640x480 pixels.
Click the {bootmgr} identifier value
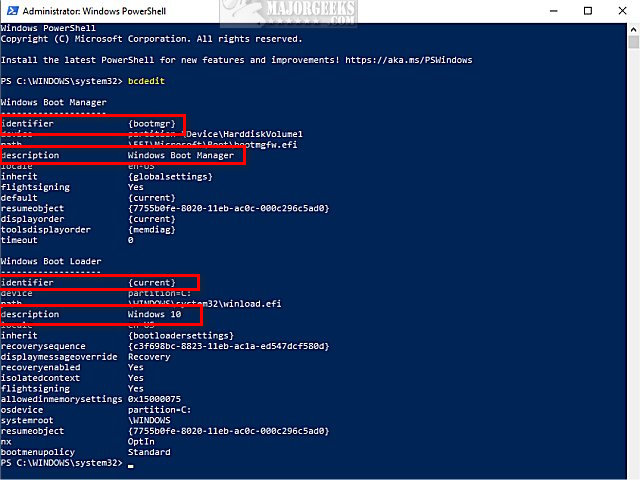152,123
